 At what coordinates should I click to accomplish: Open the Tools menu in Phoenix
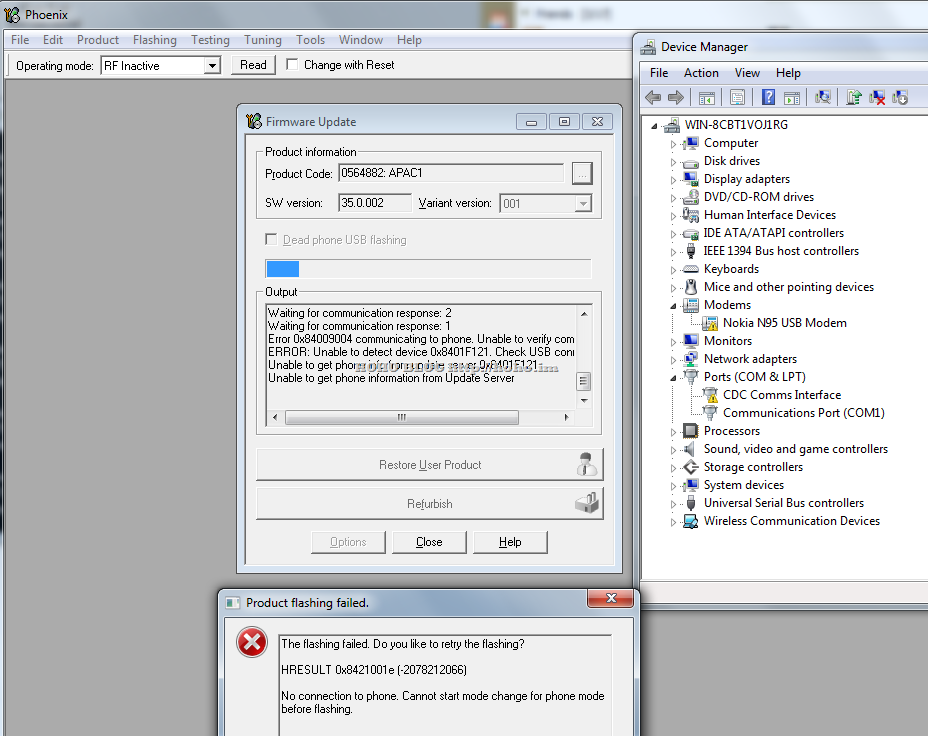(x=310, y=40)
